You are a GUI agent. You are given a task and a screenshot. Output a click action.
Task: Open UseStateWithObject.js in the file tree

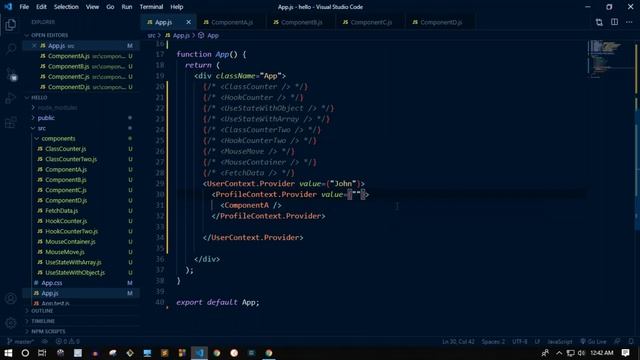[x=75, y=272]
